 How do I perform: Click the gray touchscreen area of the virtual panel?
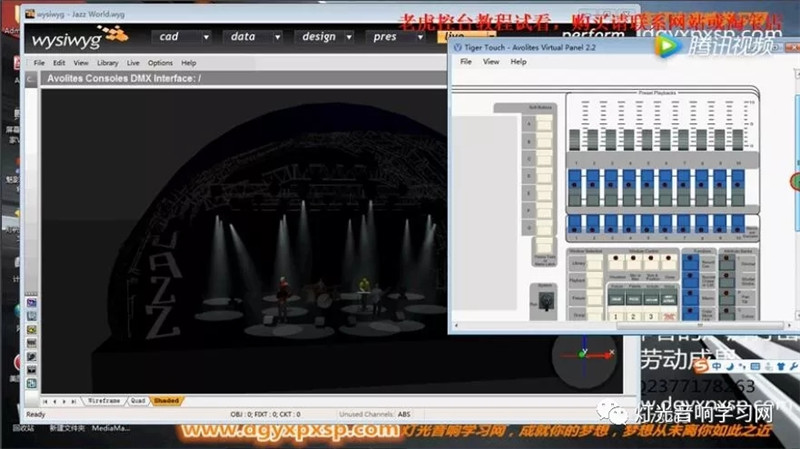coord(485,213)
